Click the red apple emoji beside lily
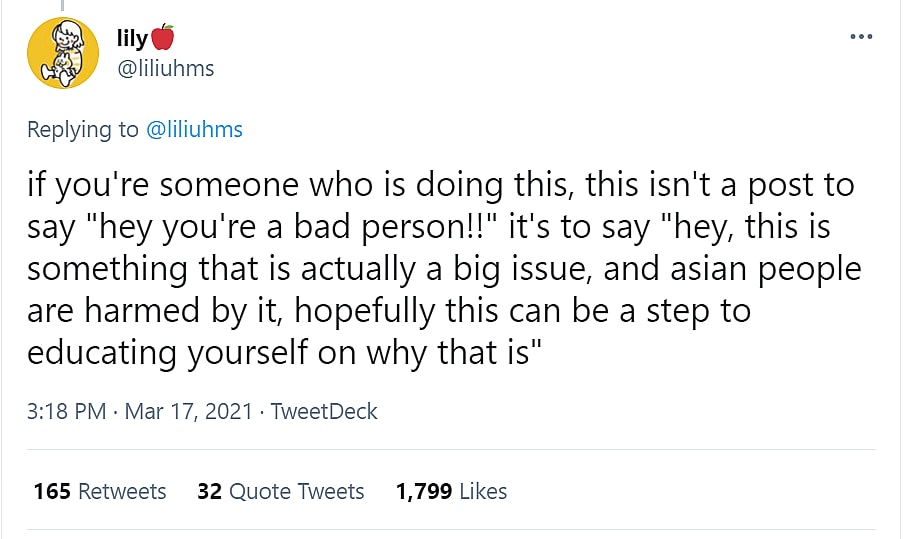The image size is (904, 539). tap(163, 38)
